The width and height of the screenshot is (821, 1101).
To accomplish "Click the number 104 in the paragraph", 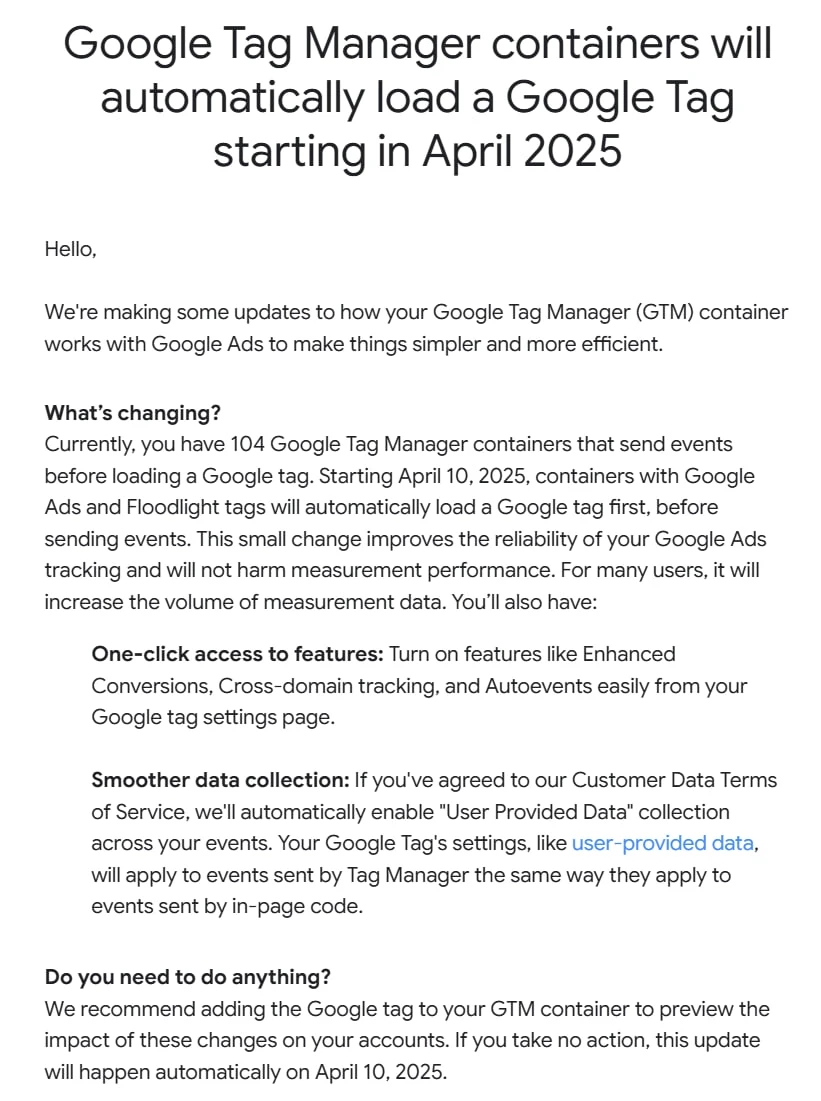I will tap(247, 444).
